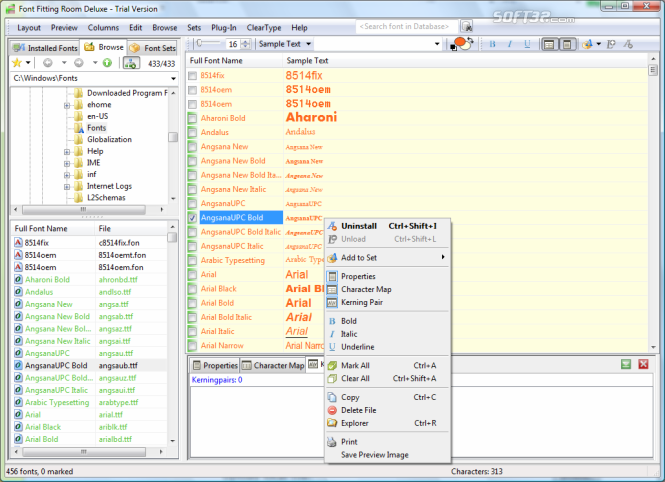Select Mark All in context menu
The height and width of the screenshot is (482, 665).
pos(387,365)
